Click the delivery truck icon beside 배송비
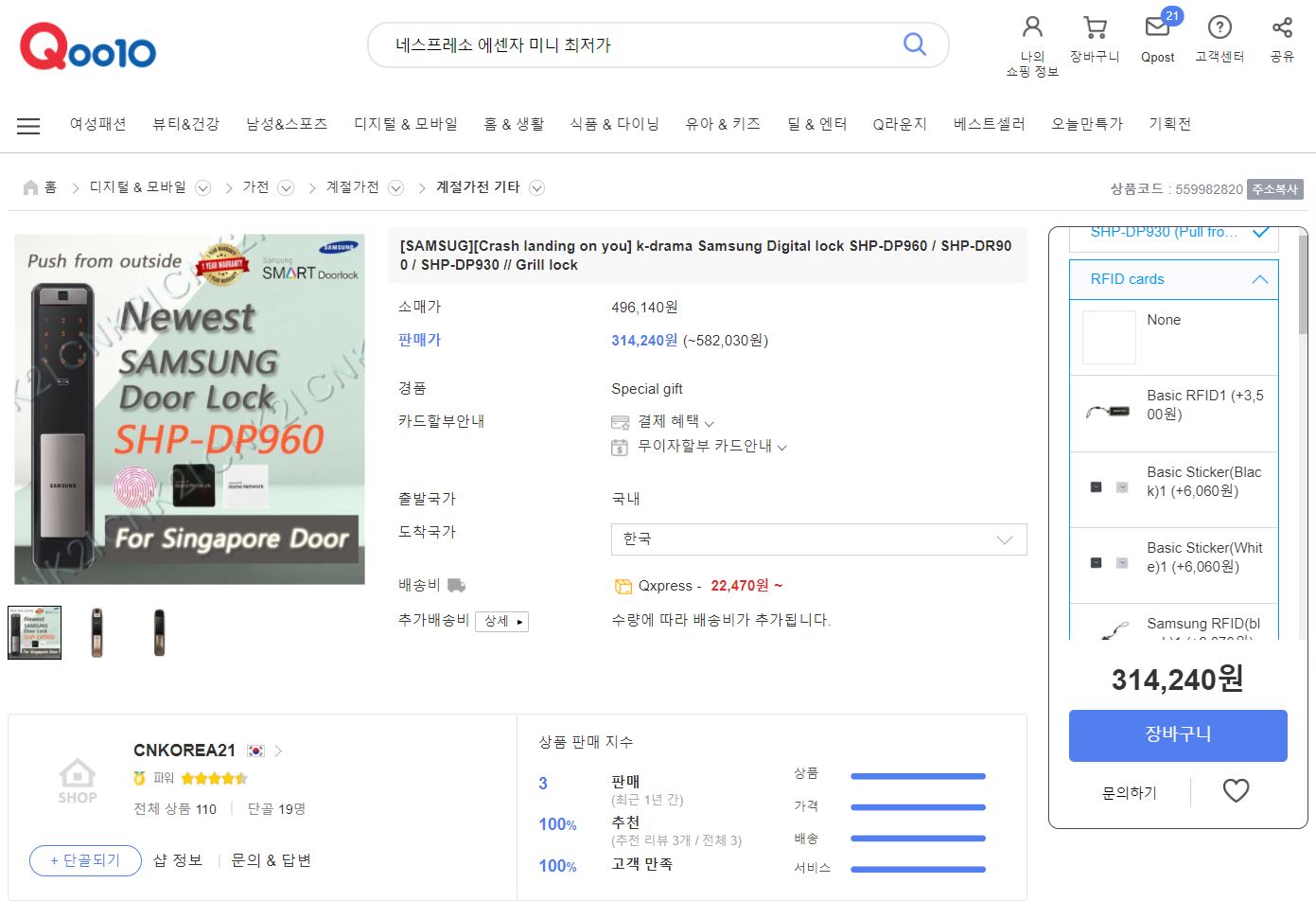1316x901 pixels. click(x=456, y=586)
